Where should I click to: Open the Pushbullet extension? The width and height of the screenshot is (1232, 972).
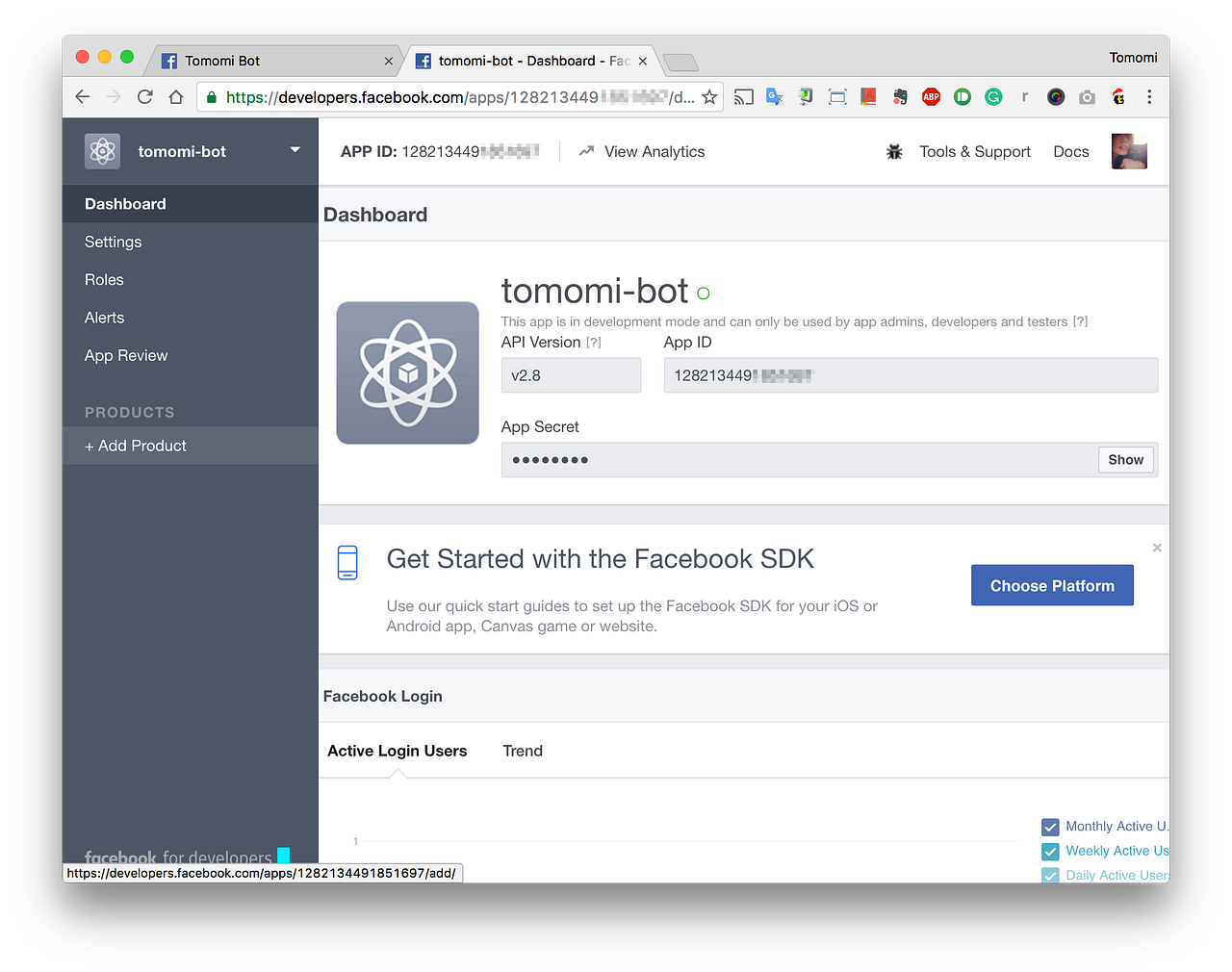[x=962, y=96]
